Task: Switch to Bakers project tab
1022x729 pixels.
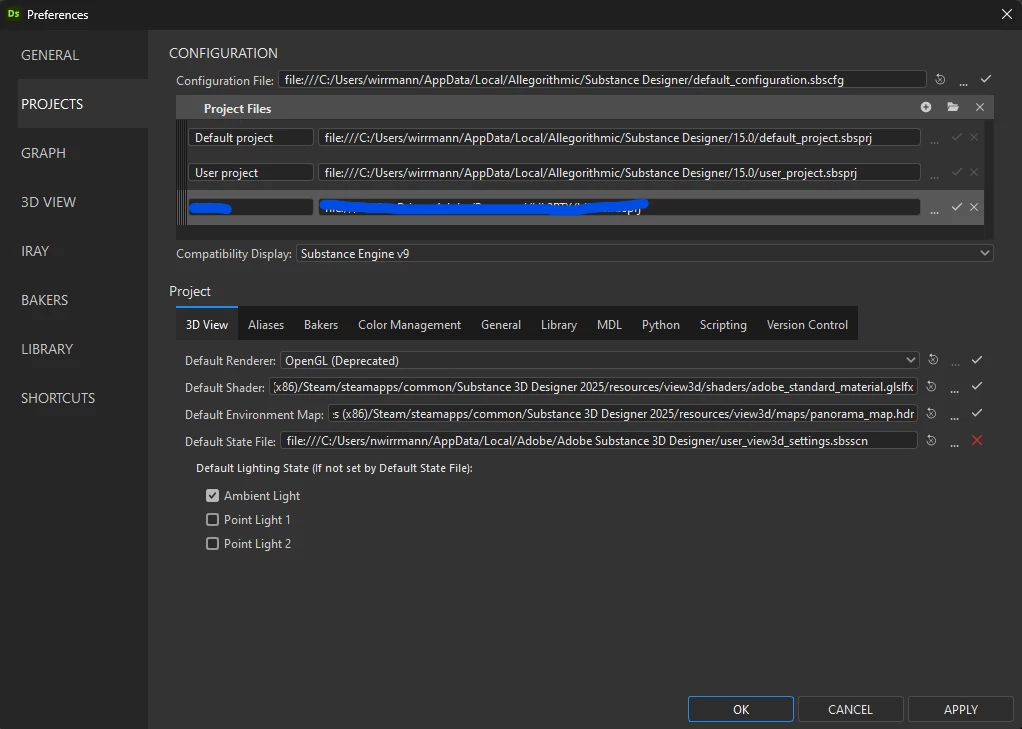Action: [x=321, y=324]
